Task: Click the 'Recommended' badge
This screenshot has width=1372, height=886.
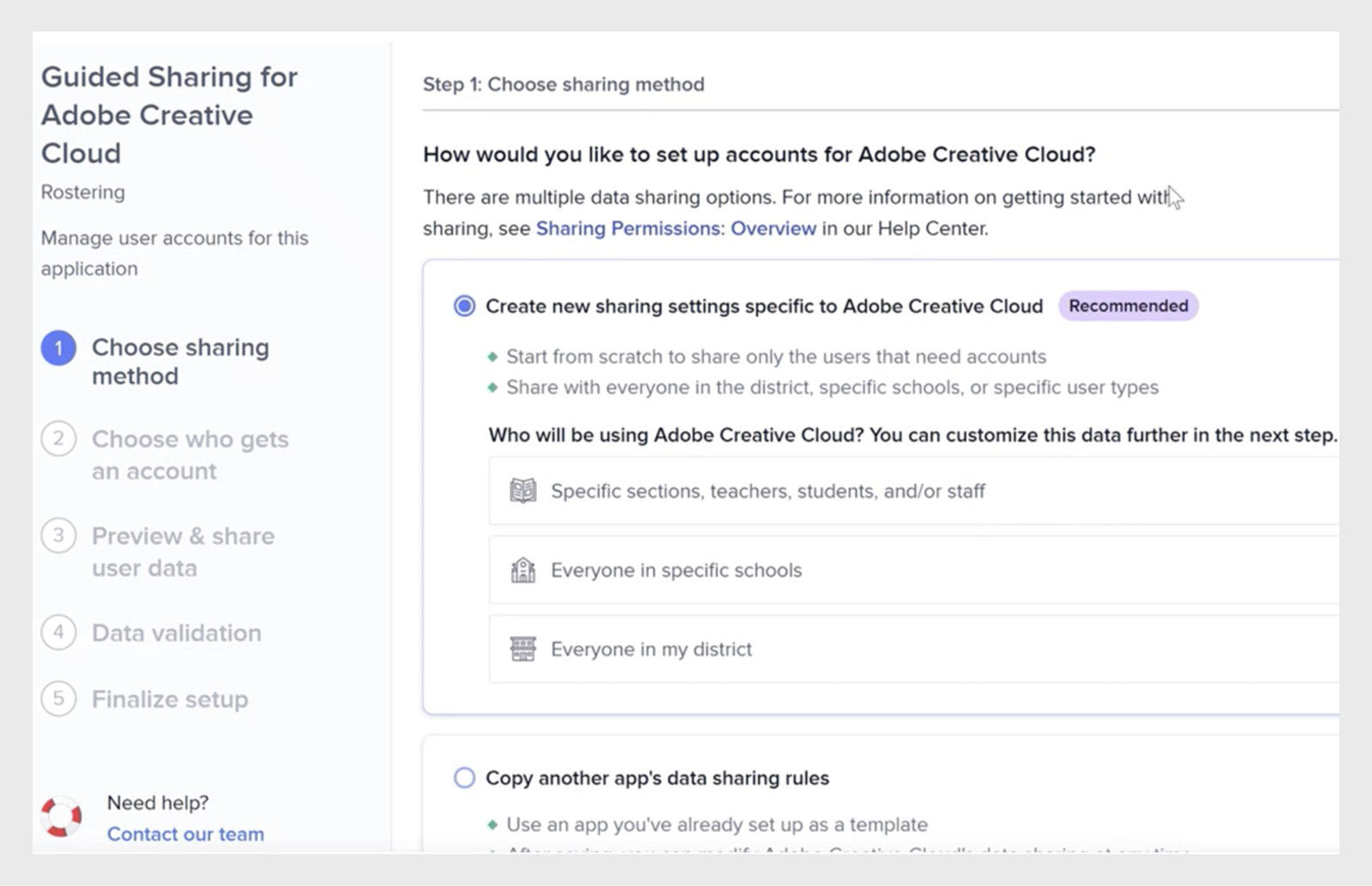Action: click(1128, 306)
